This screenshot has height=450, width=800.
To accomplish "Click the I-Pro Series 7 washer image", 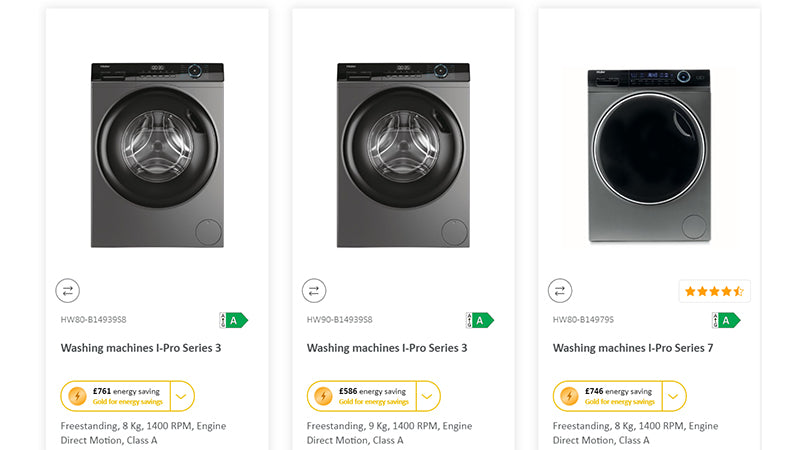I will click(x=649, y=156).
